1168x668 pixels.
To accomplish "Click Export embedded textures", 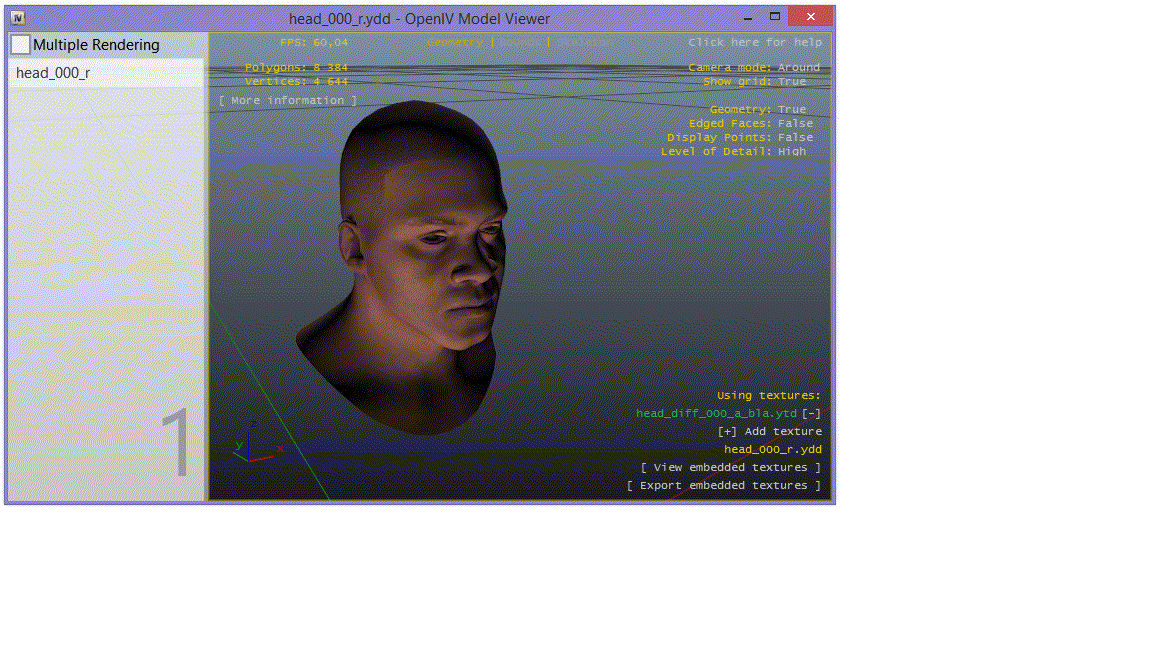I will point(723,486).
